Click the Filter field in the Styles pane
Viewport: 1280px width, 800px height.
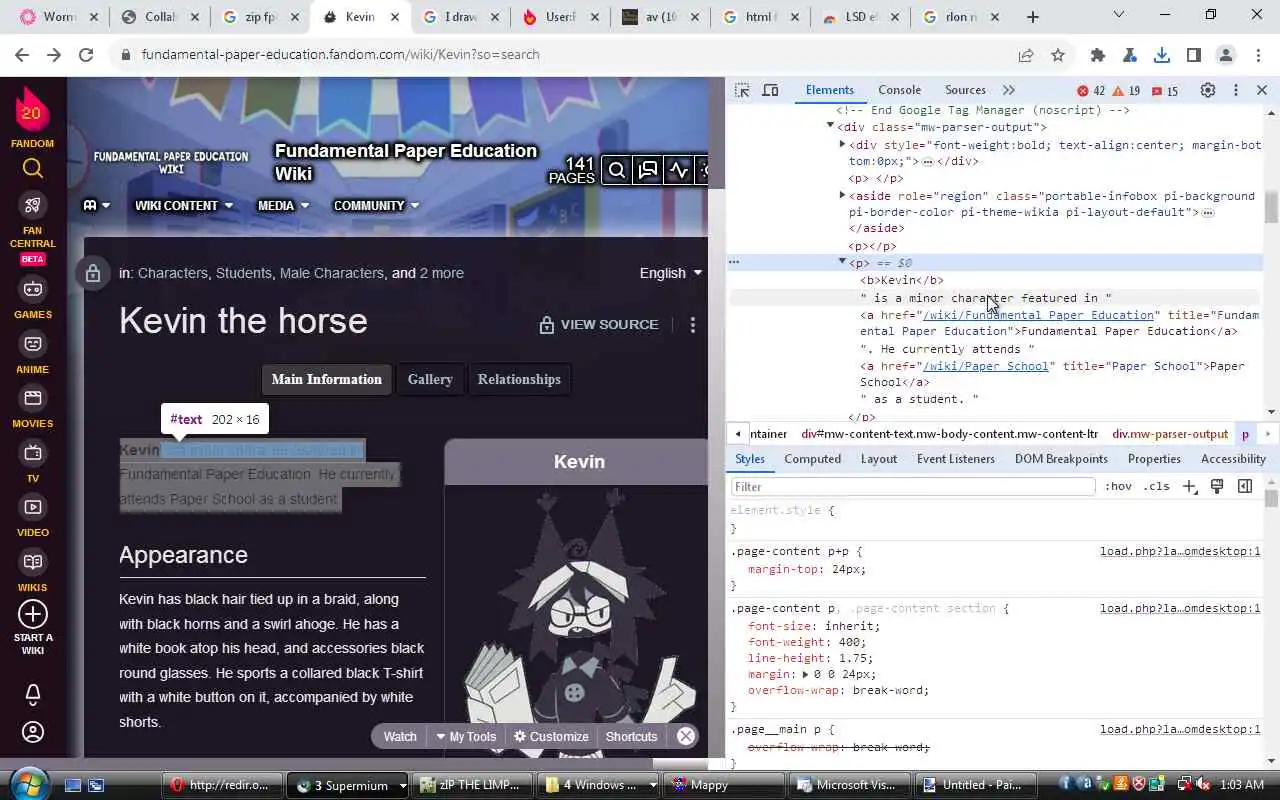(x=913, y=486)
